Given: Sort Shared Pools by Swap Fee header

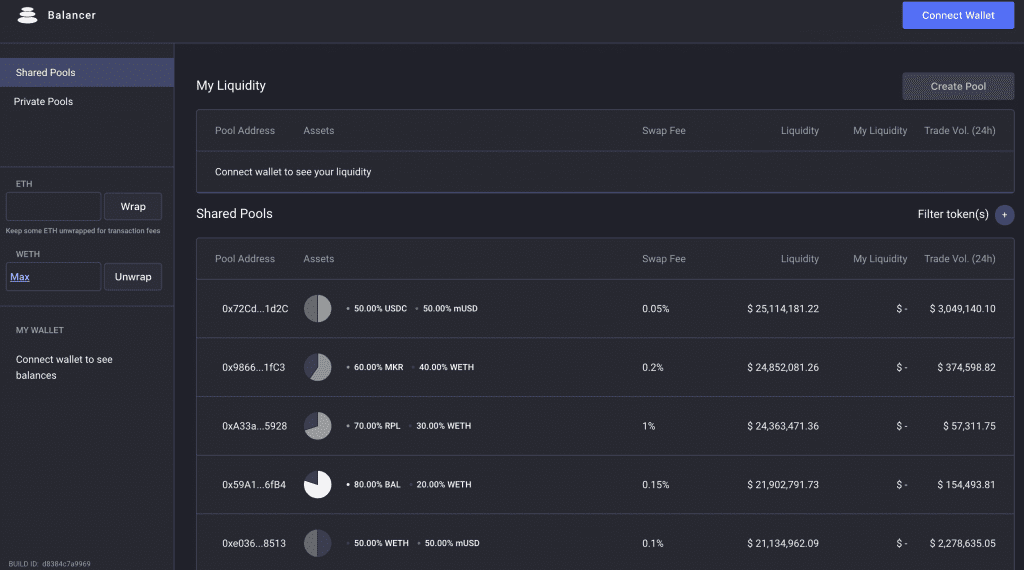Looking at the screenshot, I should 663,259.
